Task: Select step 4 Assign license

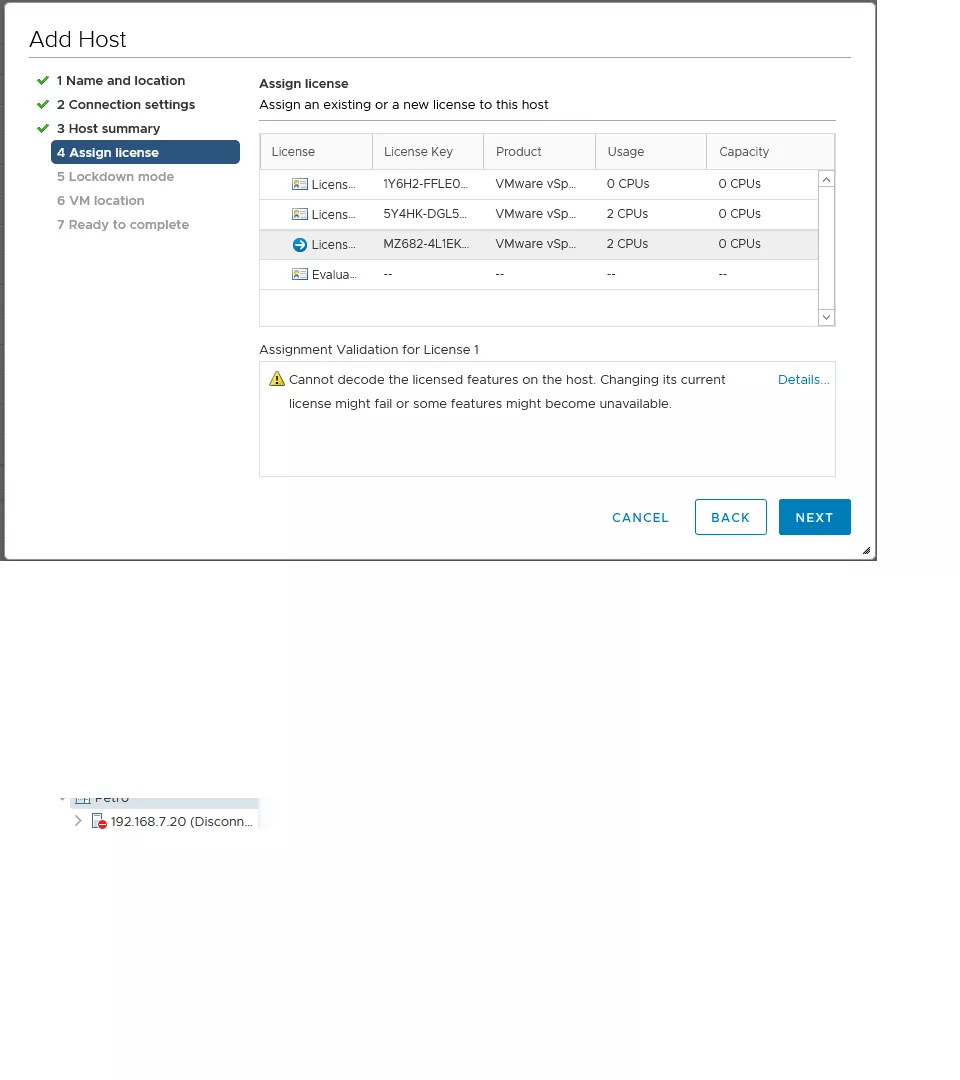Action: point(145,152)
